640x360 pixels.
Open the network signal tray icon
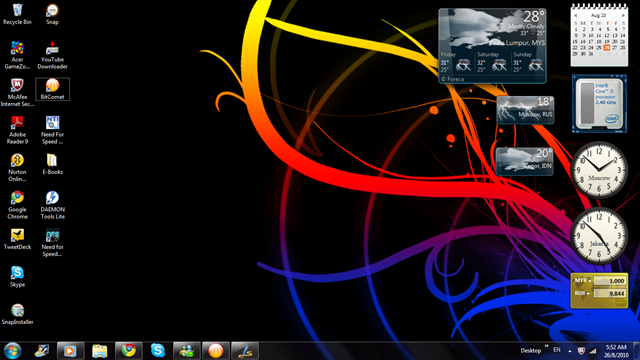pos(593,351)
